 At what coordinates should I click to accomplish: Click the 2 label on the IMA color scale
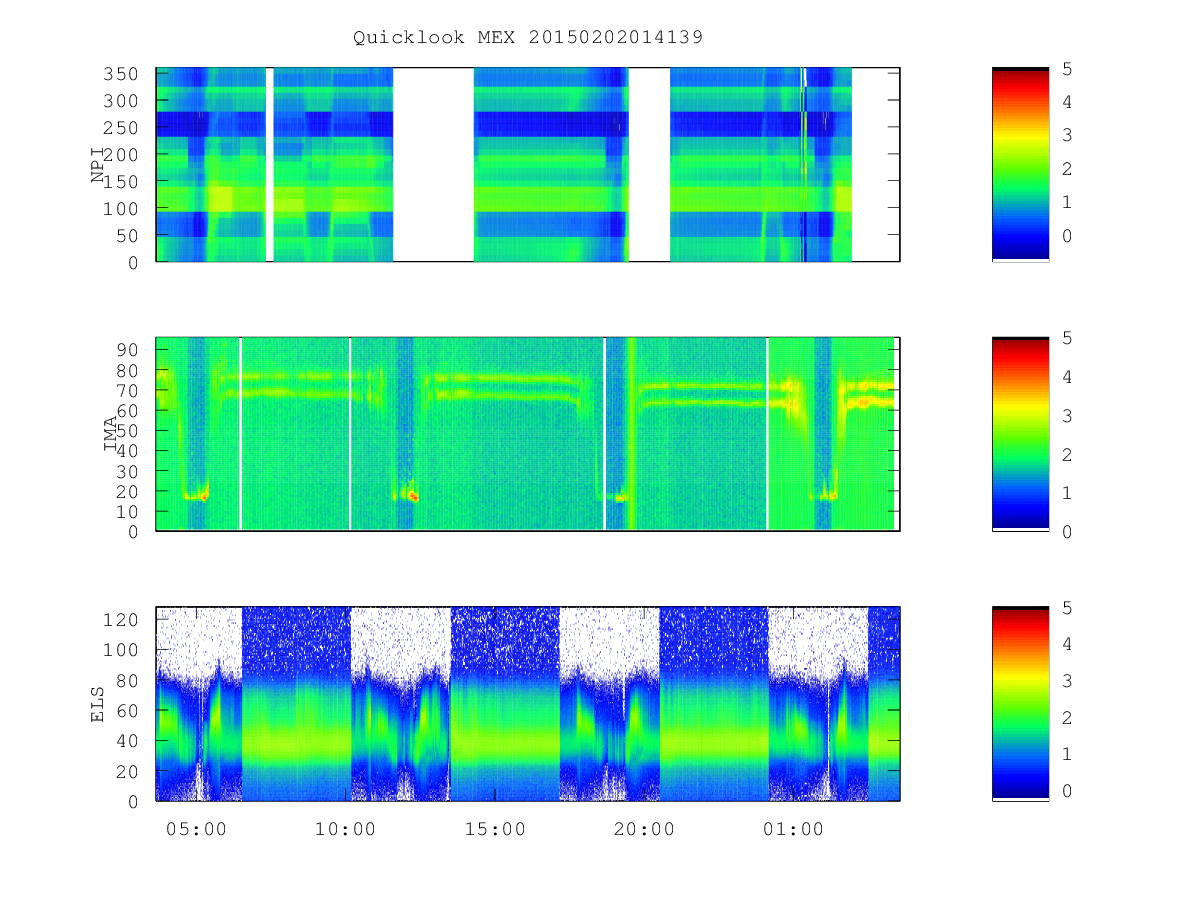(1067, 454)
